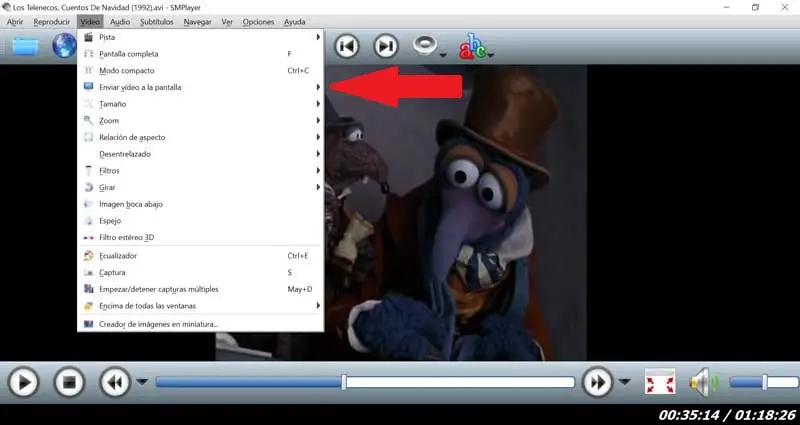This screenshot has width=800, height=425.
Task: Click the Stop button
Action: [69, 382]
